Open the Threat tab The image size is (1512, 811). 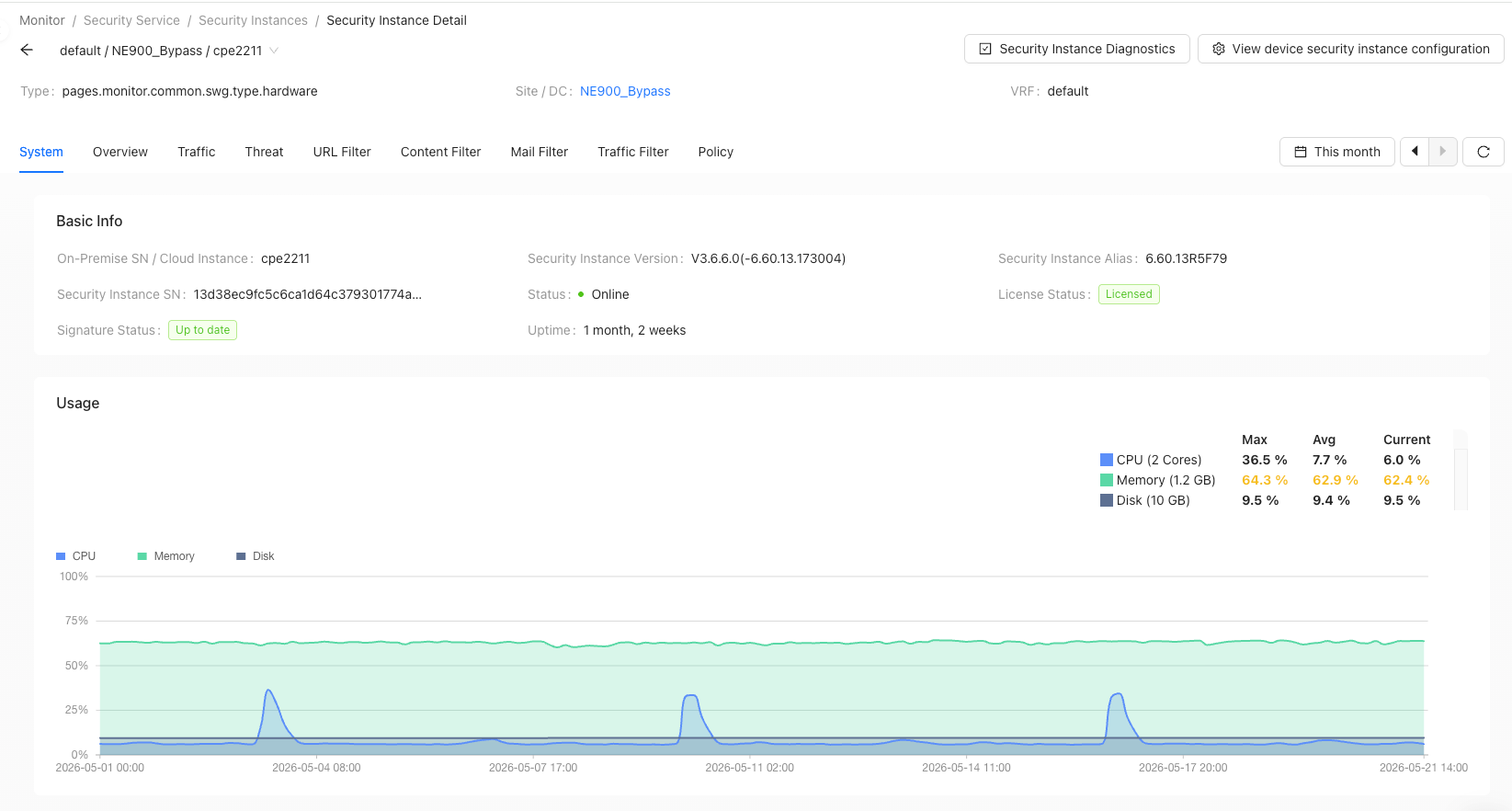(264, 152)
